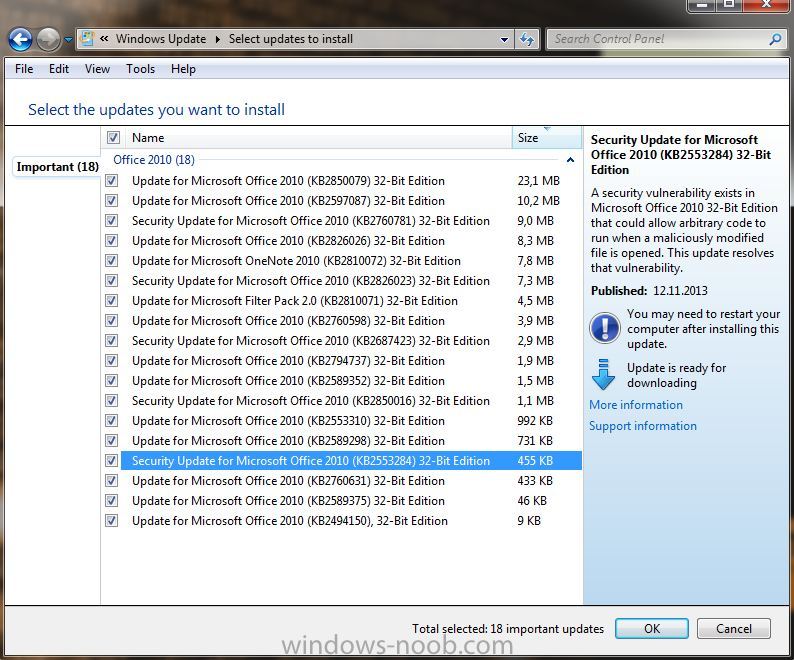Click the 9 KB size cell

[529, 521]
